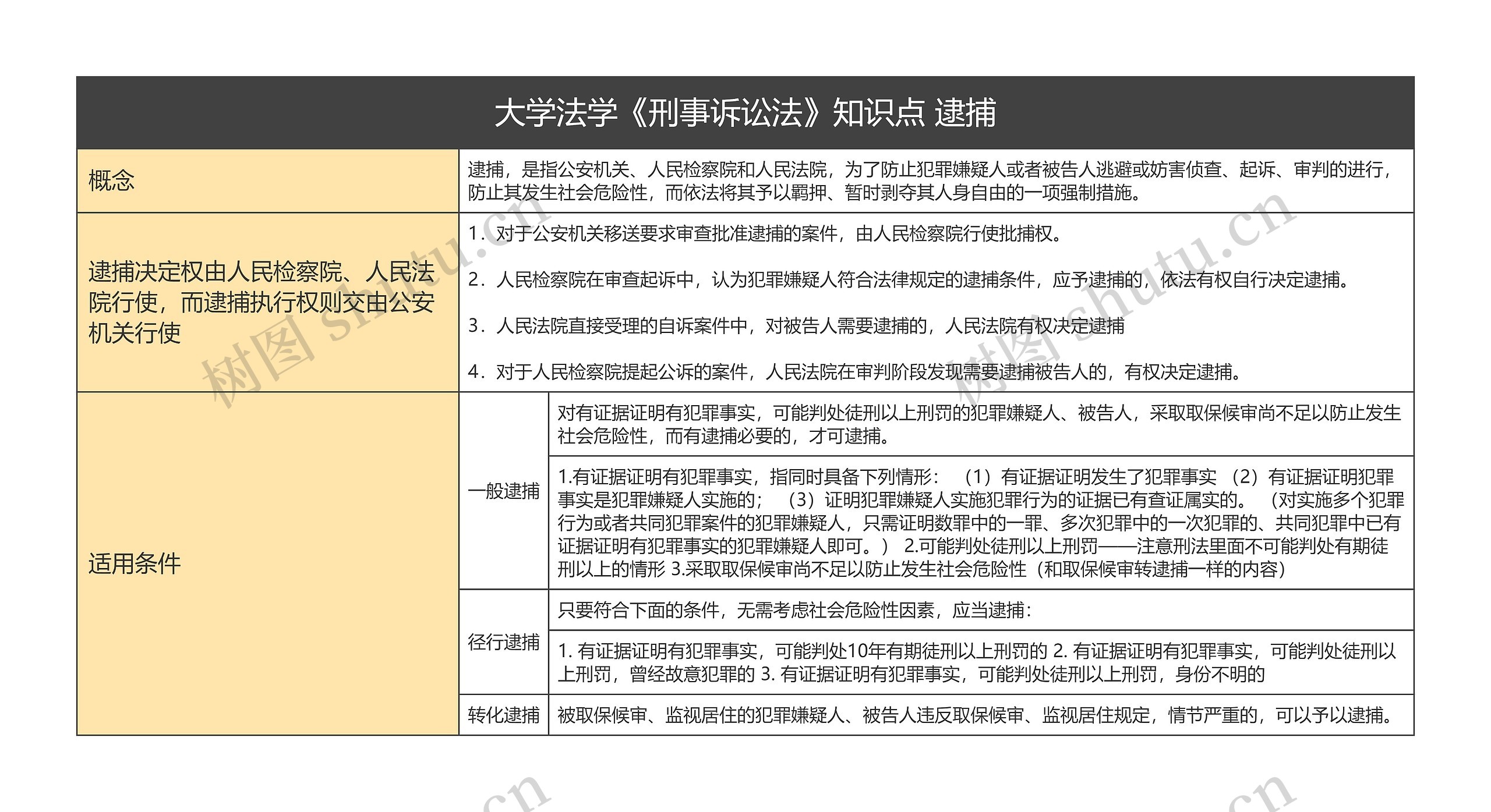The height and width of the screenshot is (812, 1491).
Task: Click the title '大学法学《刑事诉讼法》知识点 逮捕'
Action: (745, 112)
